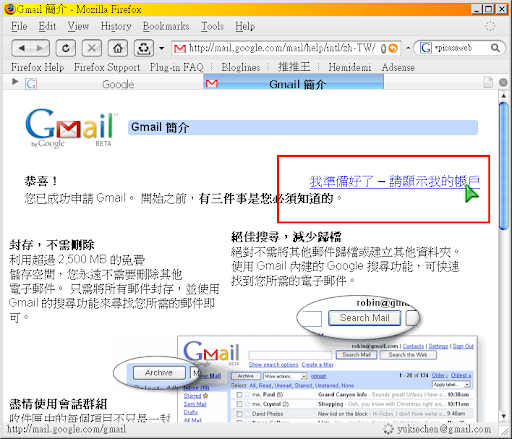This screenshot has height=439, width=512.
Task: Go back with the Back arrow button
Action: pyautogui.click(x=22, y=48)
